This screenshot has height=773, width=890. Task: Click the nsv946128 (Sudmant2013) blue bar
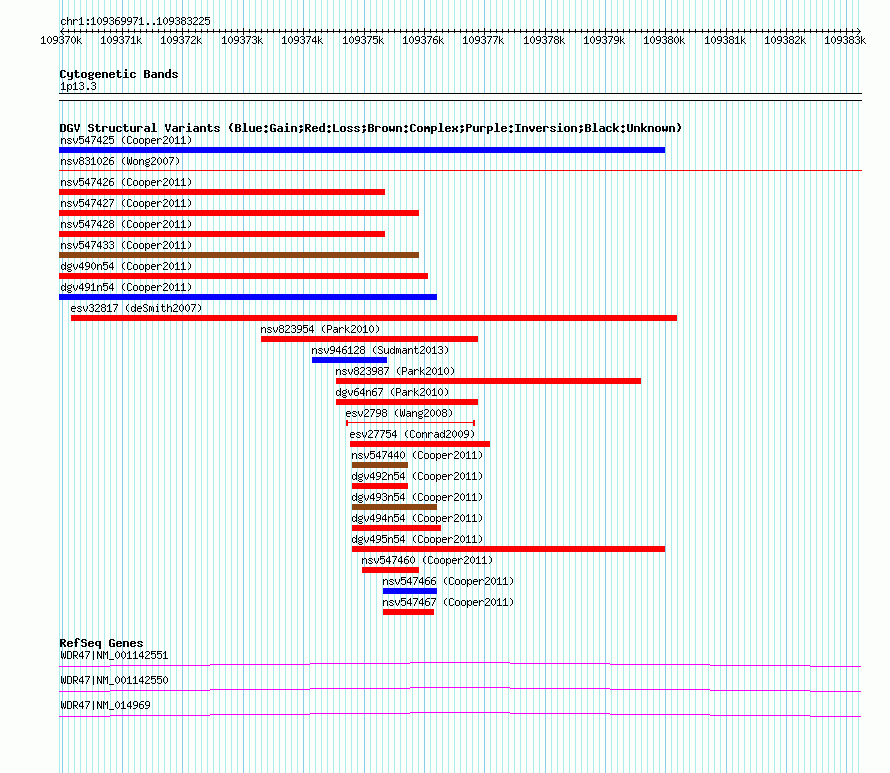pyautogui.click(x=350, y=360)
